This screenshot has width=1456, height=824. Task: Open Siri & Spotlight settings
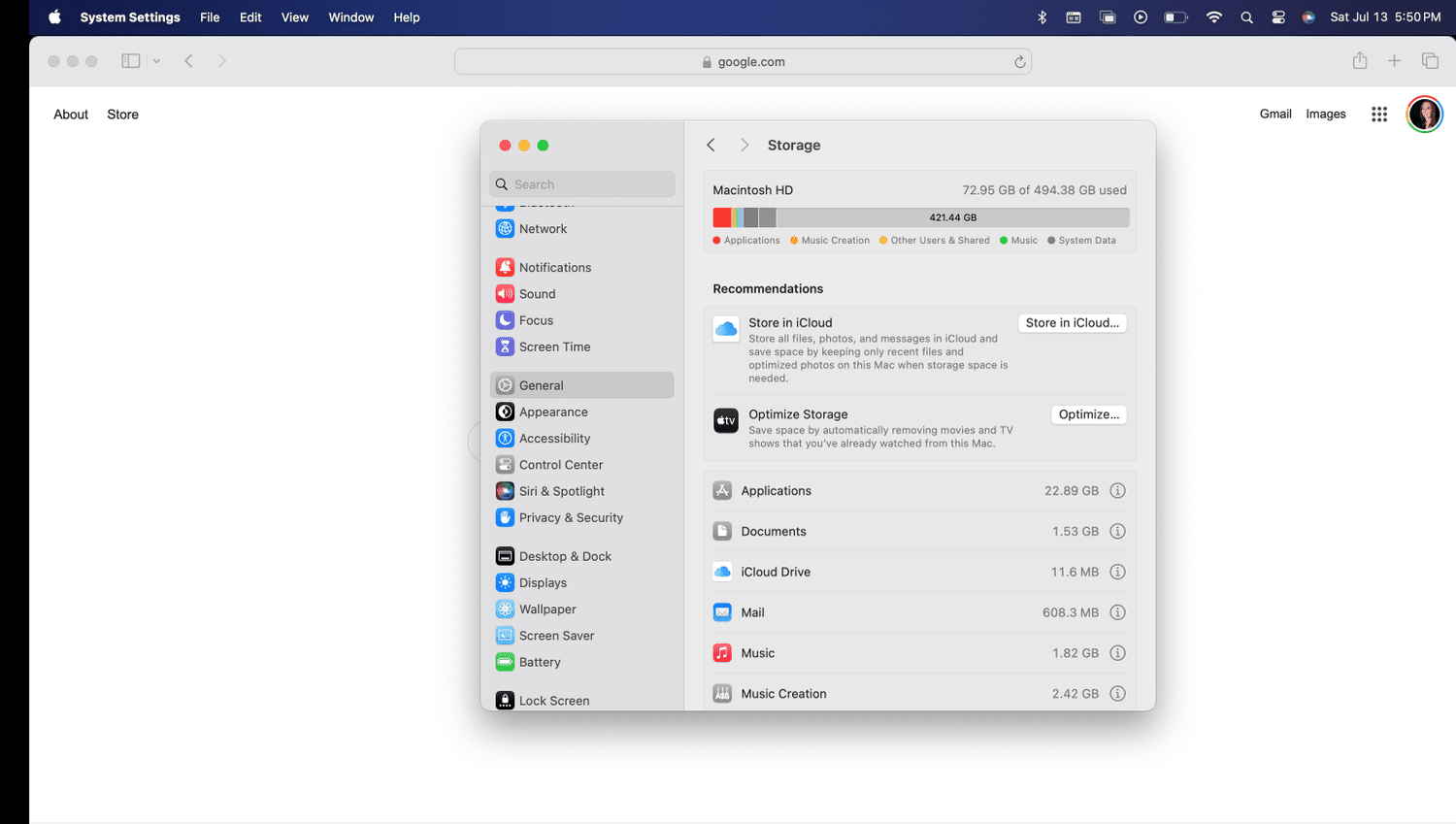(x=561, y=491)
